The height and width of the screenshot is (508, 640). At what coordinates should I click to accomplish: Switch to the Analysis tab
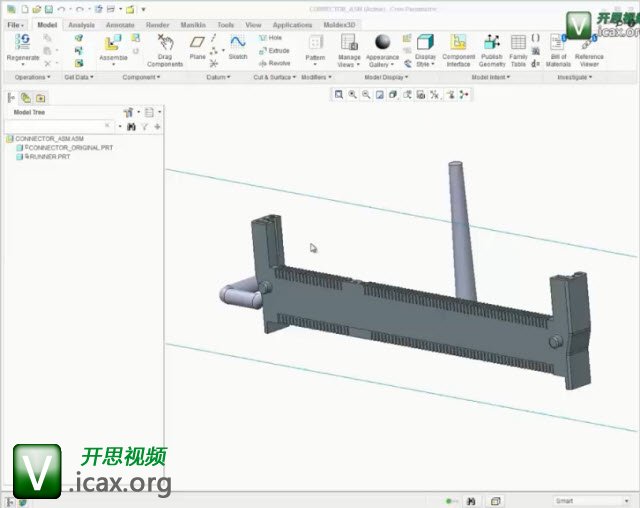[81, 25]
